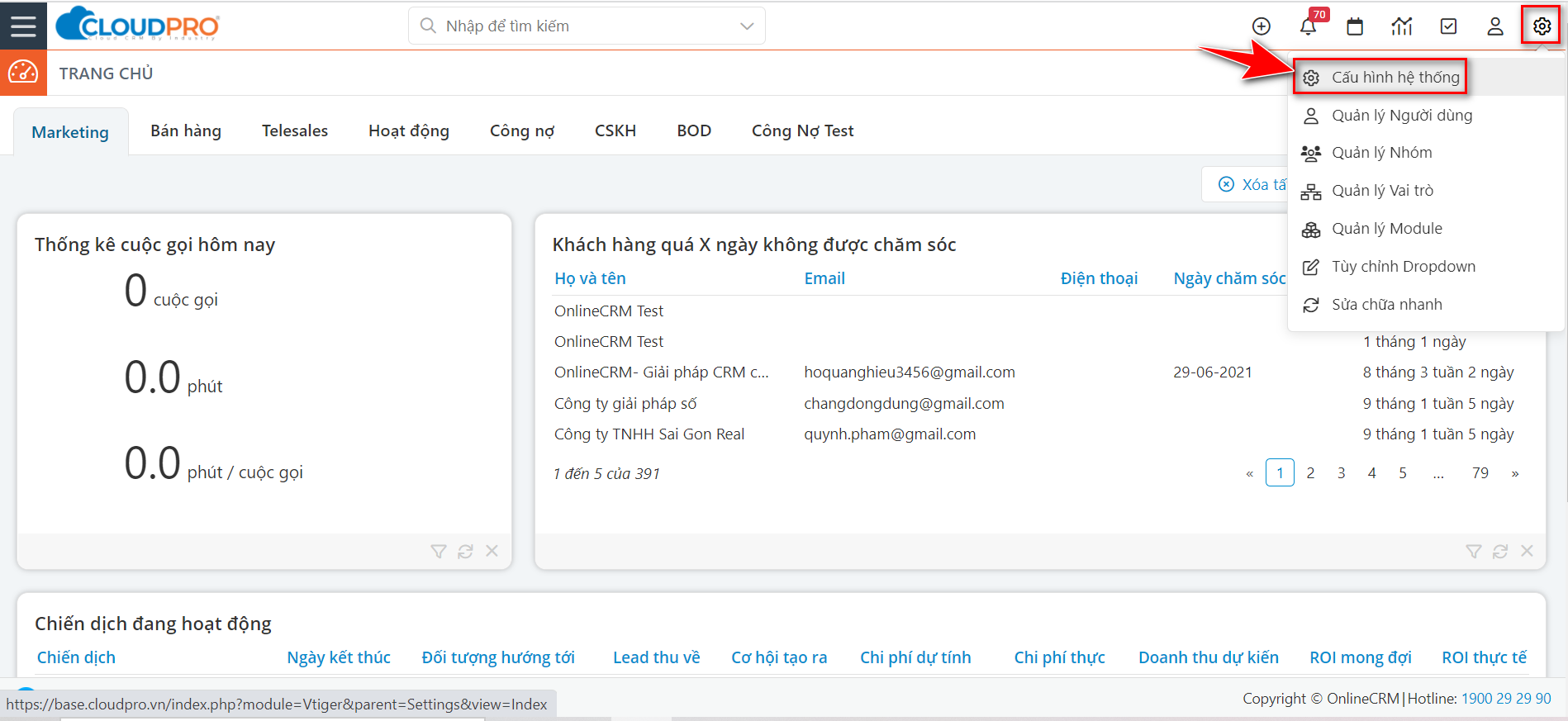Click next page » arrow
Image resolution: width=1568 pixels, height=721 pixels.
coord(1514,473)
